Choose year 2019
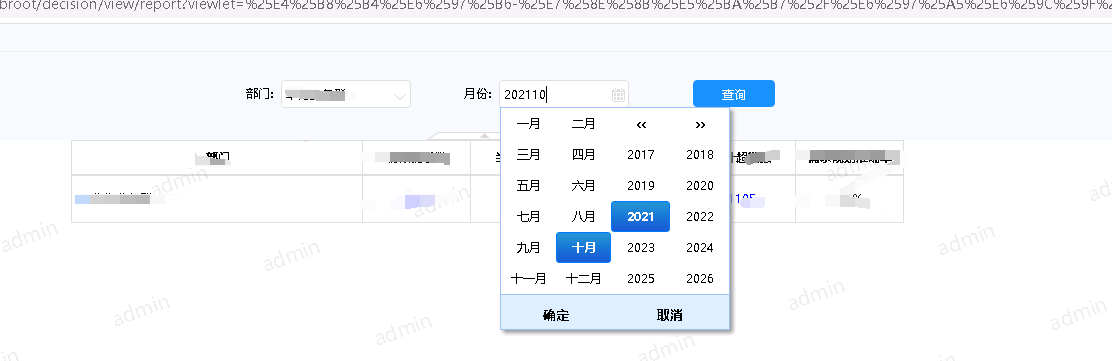1112x361 pixels. tap(641, 186)
